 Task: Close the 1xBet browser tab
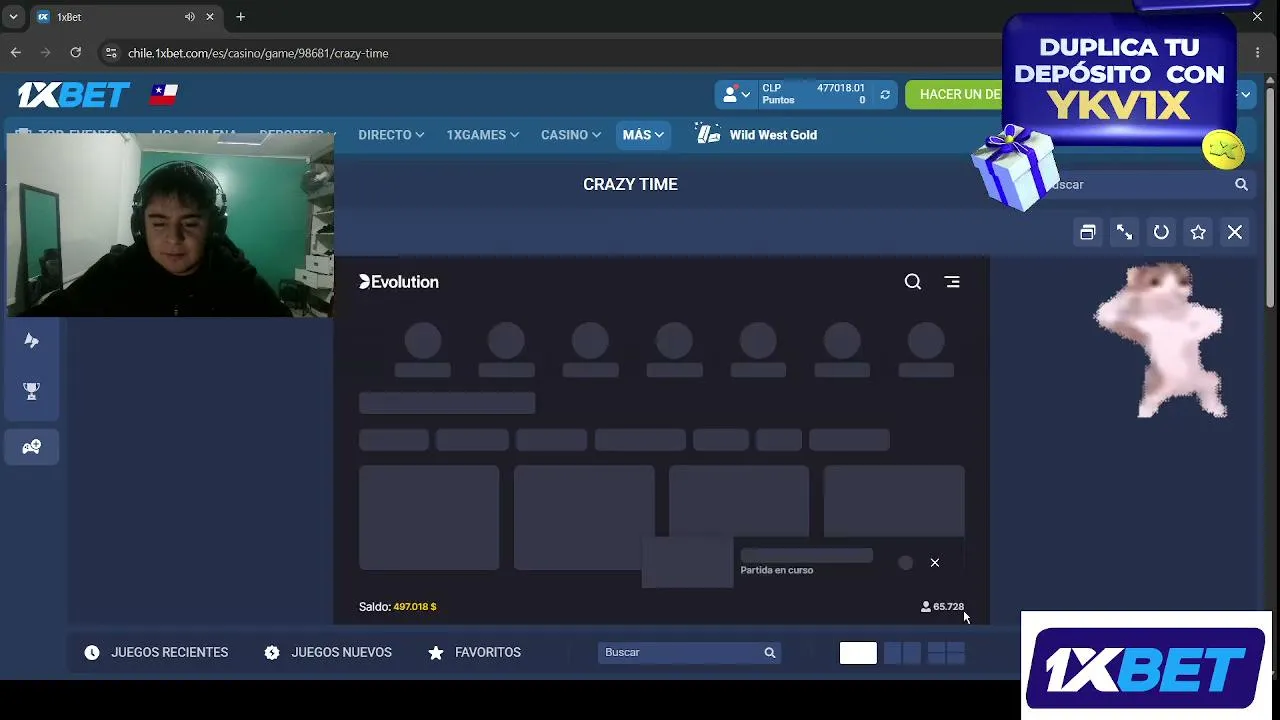click(210, 17)
